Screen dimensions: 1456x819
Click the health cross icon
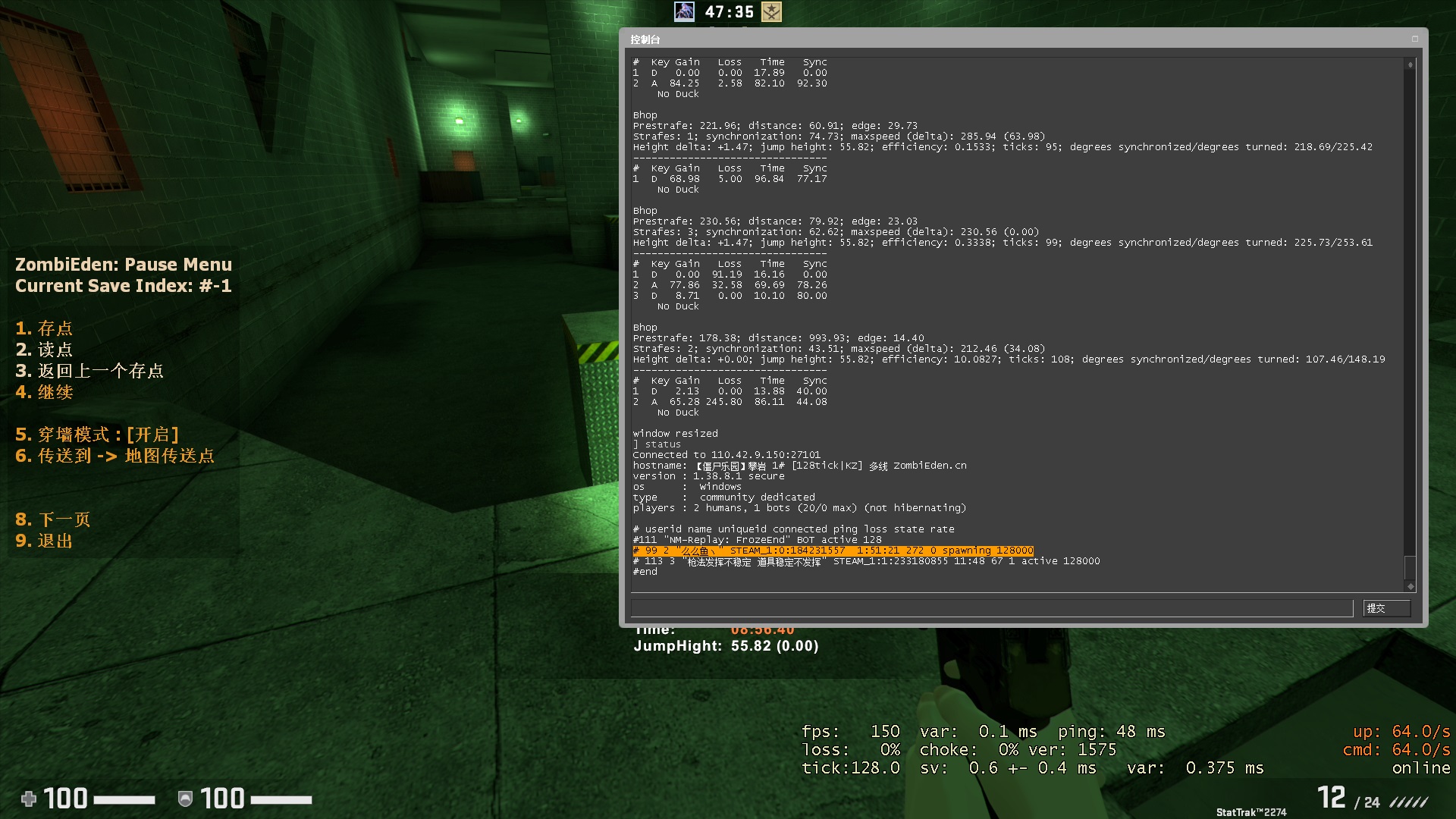tap(28, 799)
